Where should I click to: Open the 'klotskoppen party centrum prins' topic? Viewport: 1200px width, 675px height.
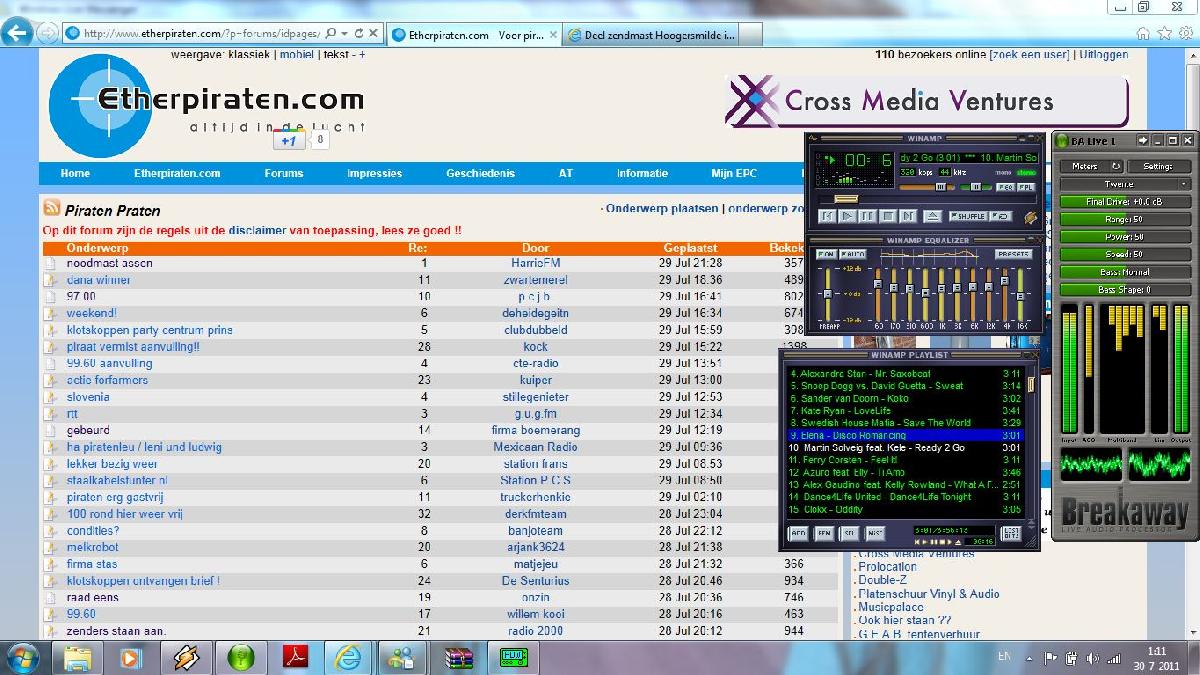point(149,330)
